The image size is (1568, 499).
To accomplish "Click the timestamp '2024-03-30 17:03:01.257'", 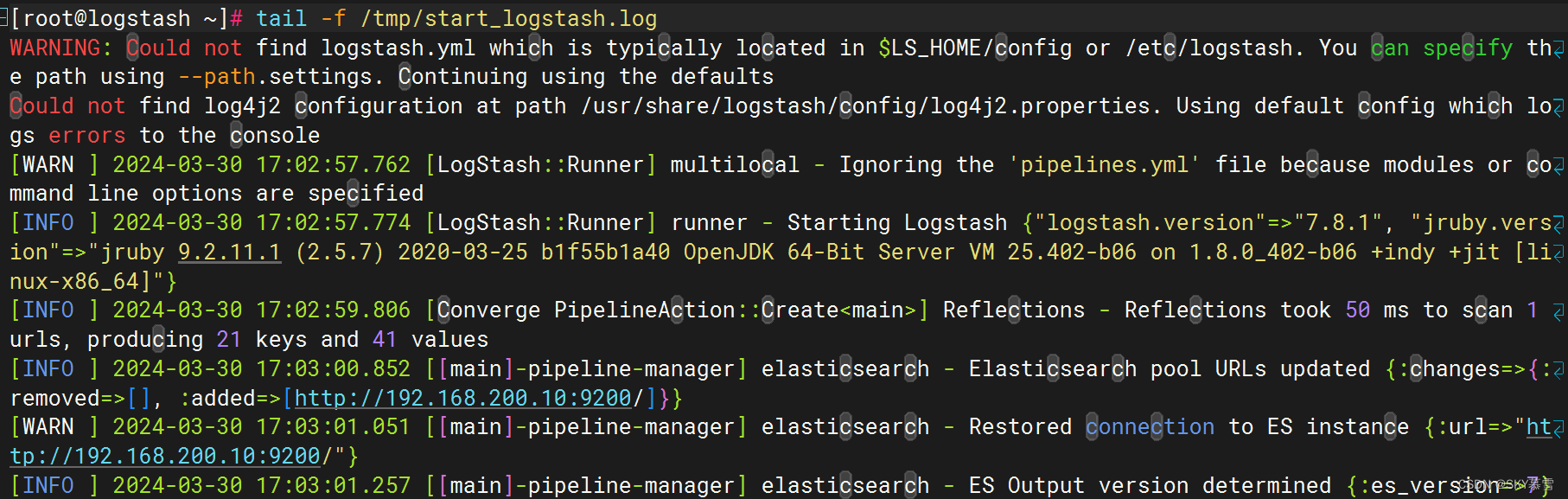I will tap(262, 485).
